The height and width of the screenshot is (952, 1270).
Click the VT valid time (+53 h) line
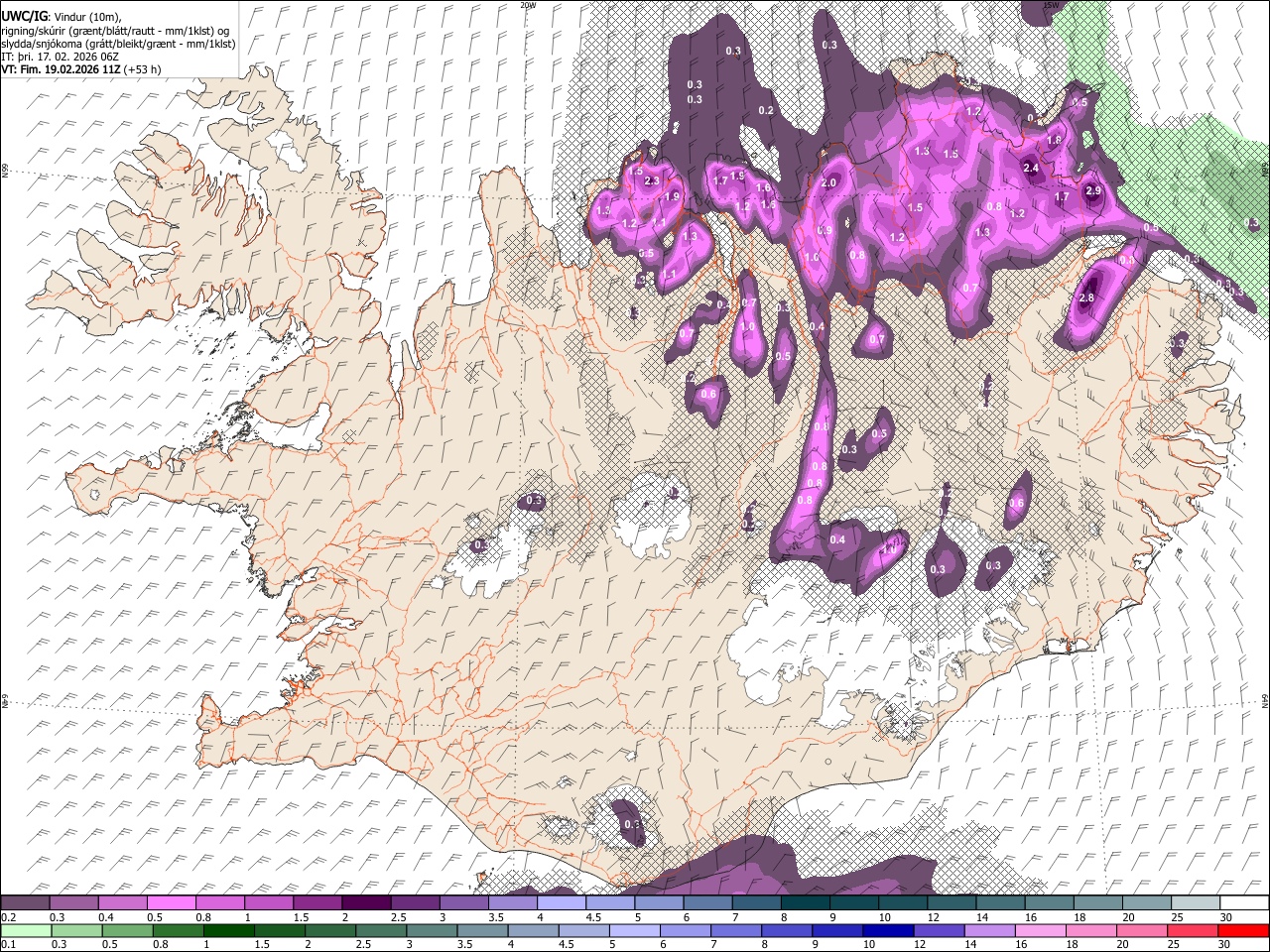(x=81, y=69)
